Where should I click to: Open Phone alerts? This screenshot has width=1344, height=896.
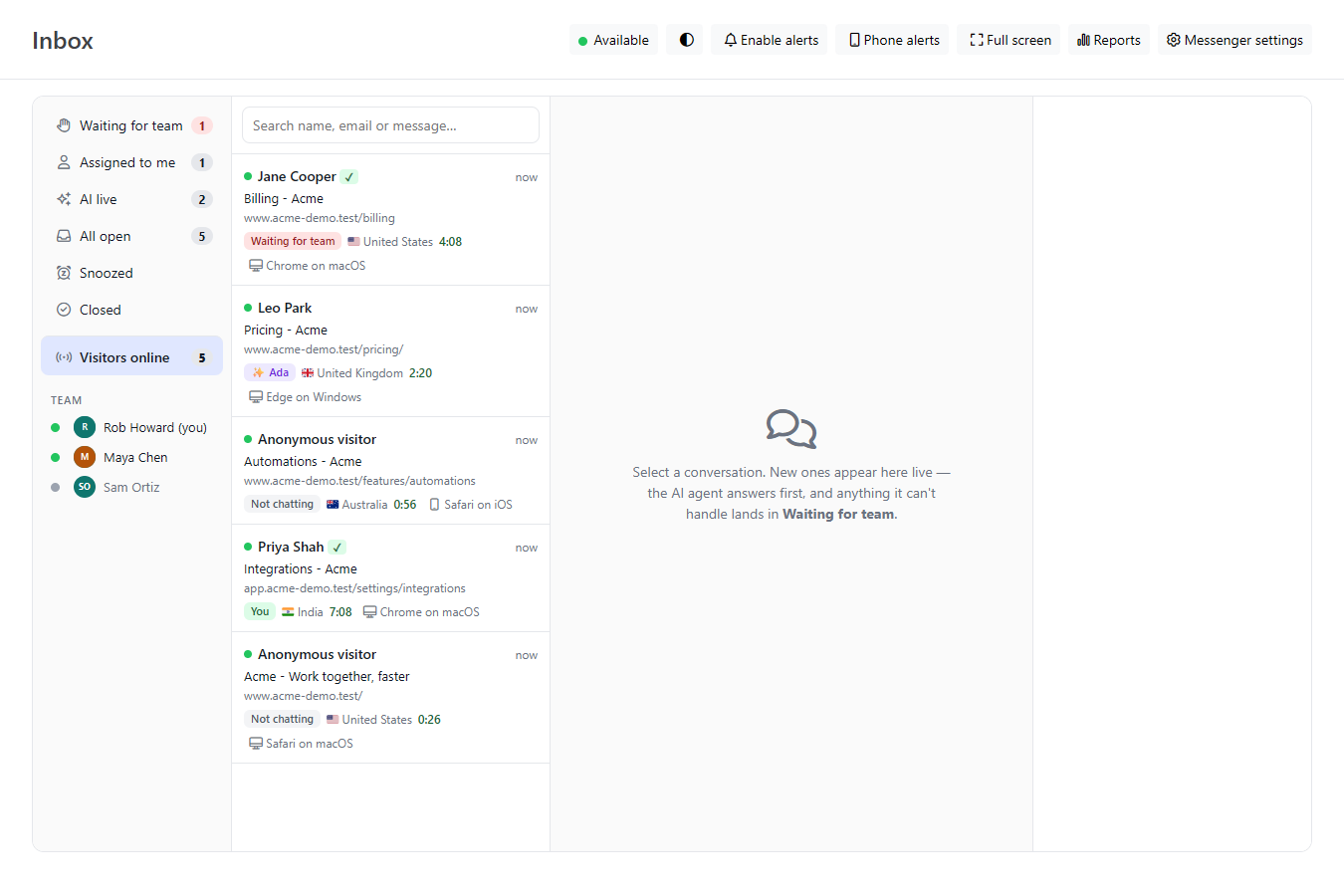pos(893,40)
